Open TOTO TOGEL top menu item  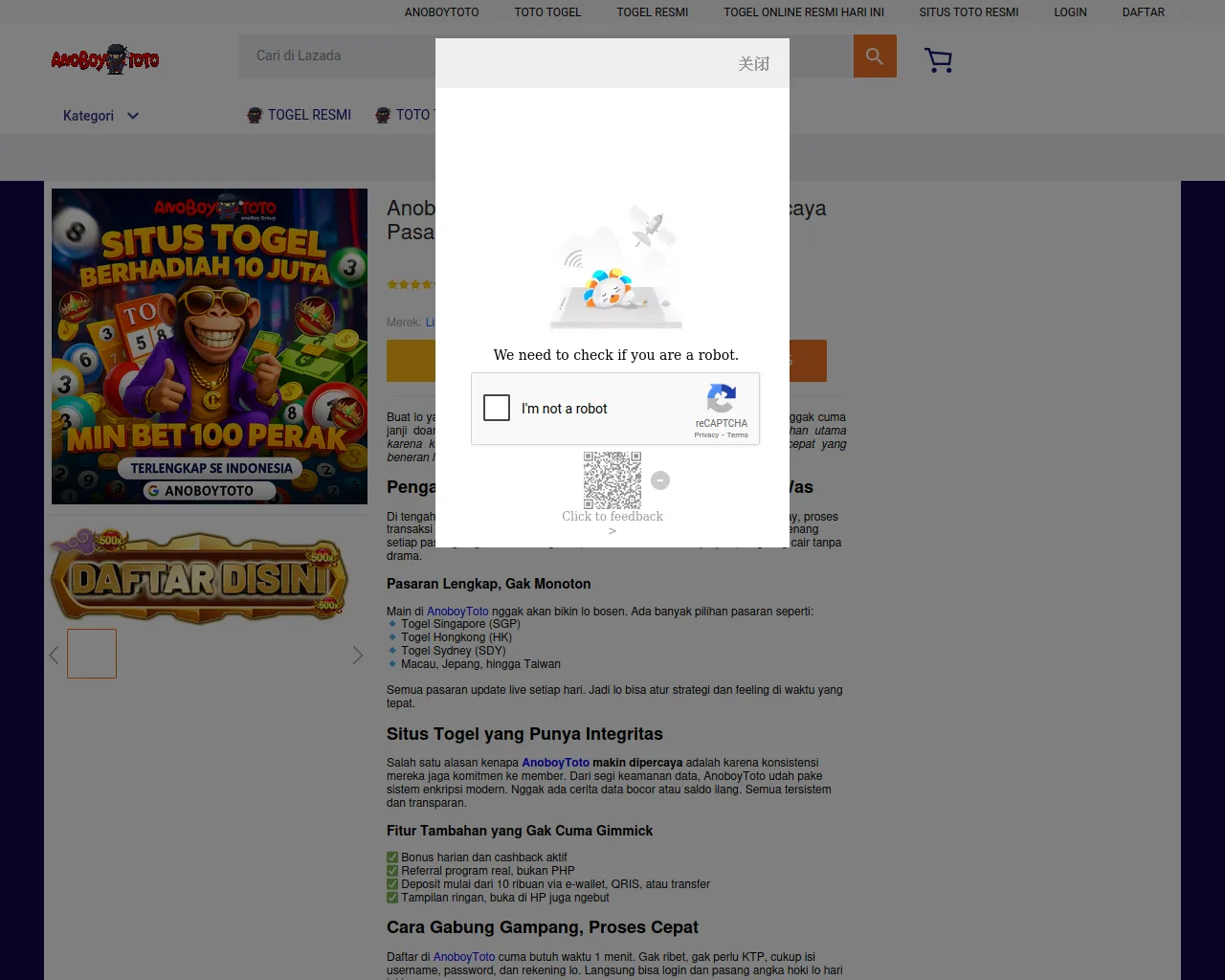[x=547, y=12]
